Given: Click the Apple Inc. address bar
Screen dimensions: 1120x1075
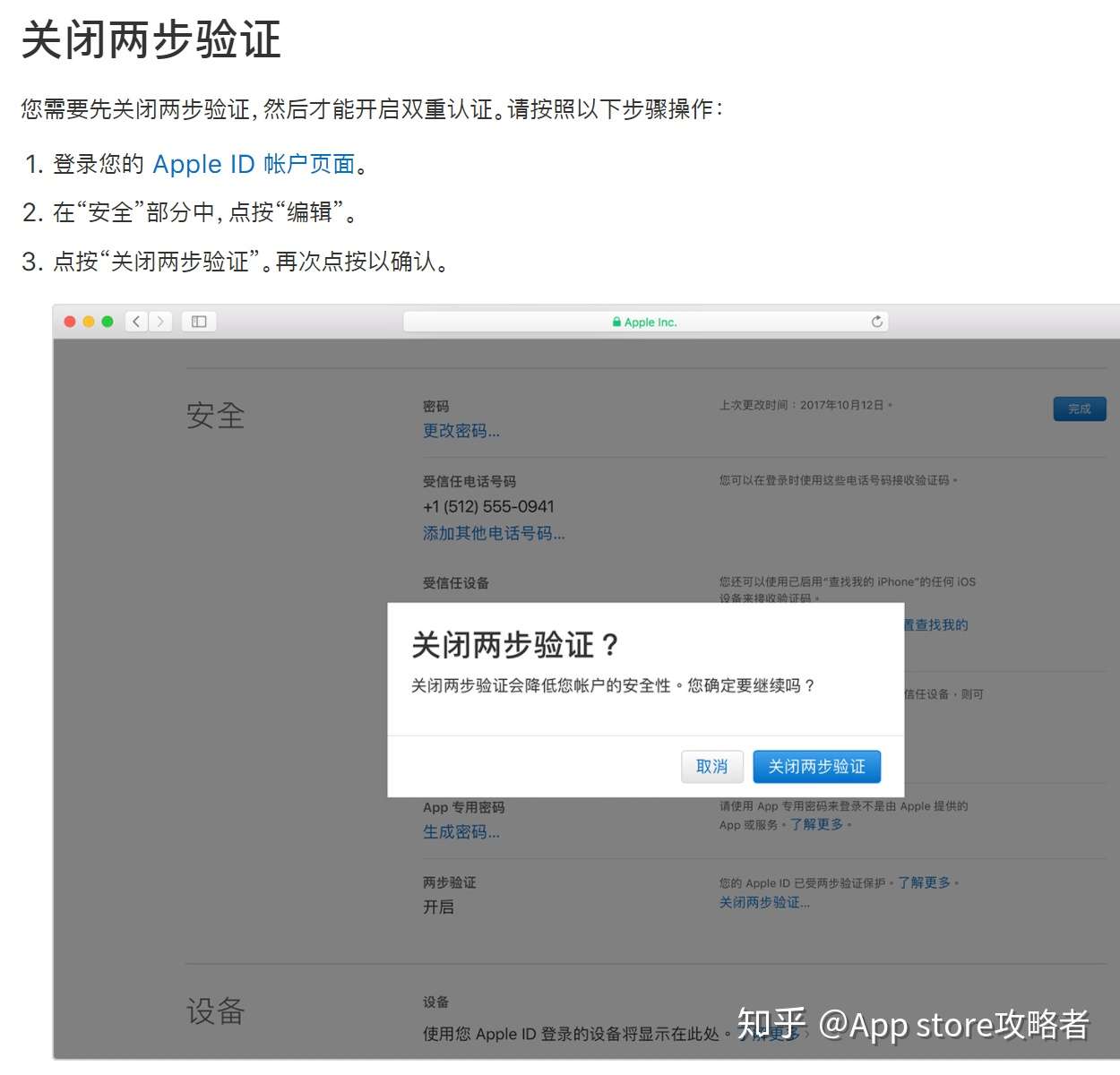Looking at the screenshot, I should click(645, 322).
